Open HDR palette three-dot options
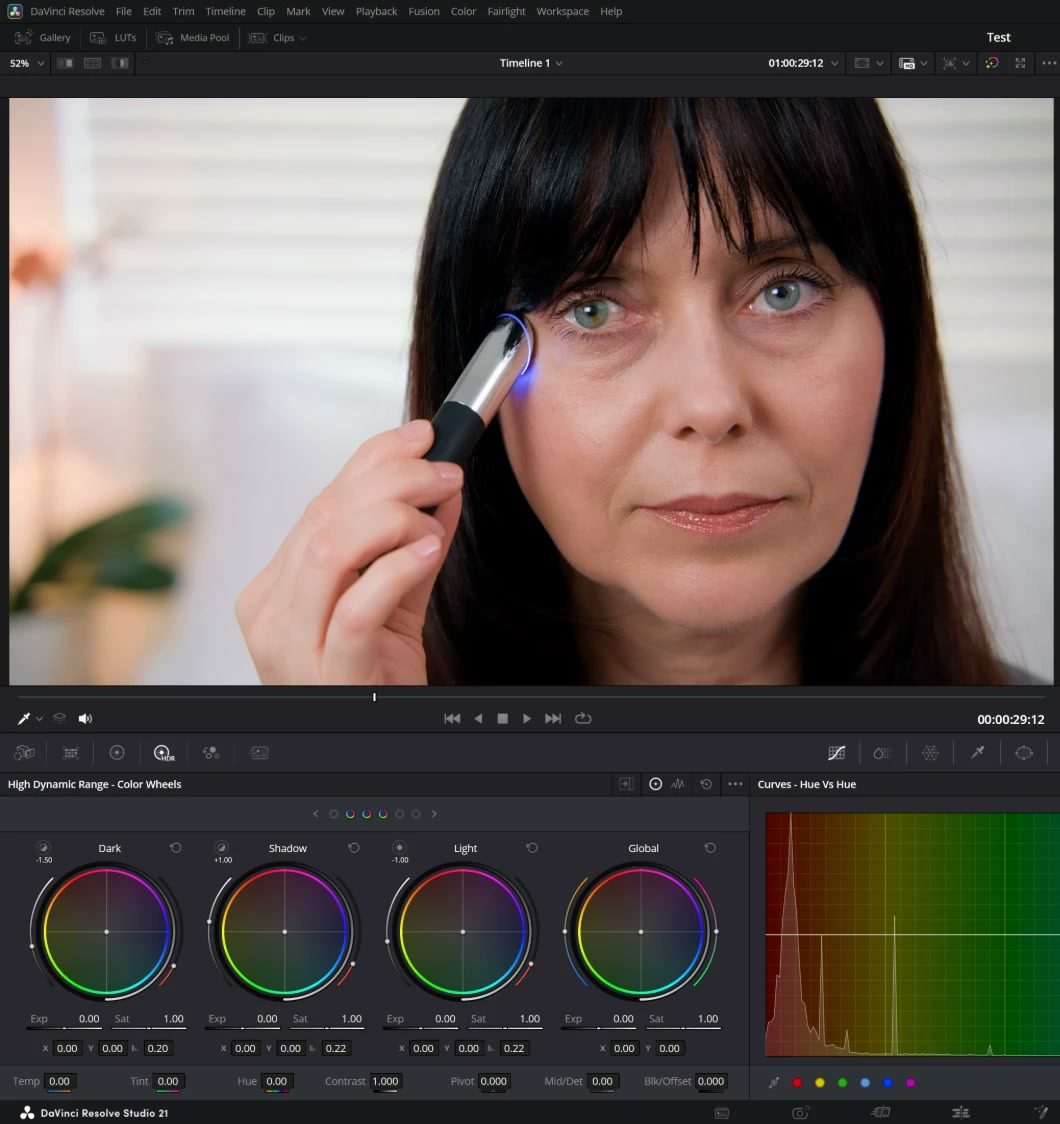Viewport: 1060px width, 1124px height. point(735,784)
